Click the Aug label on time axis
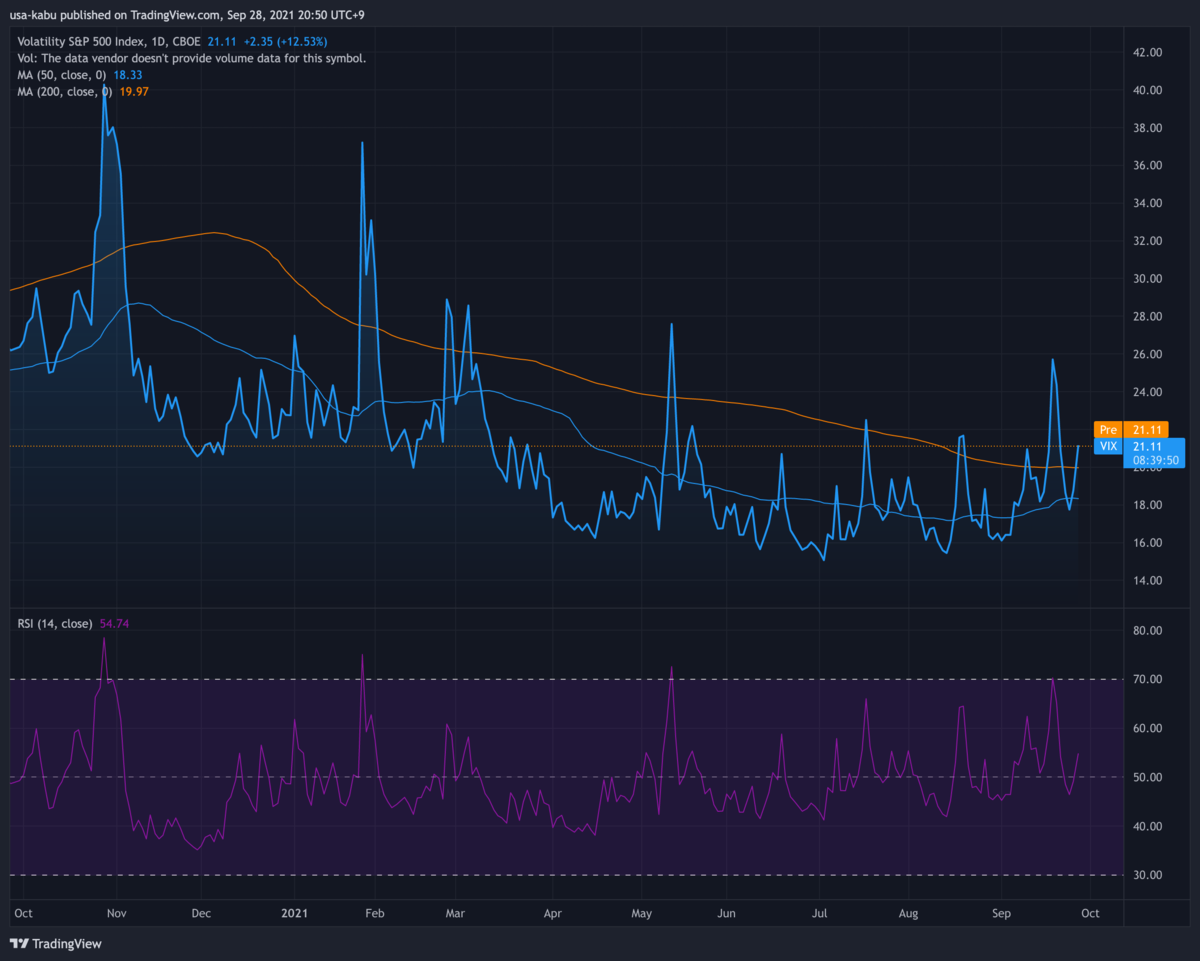Screen dimensions: 1200x961 point(908,914)
